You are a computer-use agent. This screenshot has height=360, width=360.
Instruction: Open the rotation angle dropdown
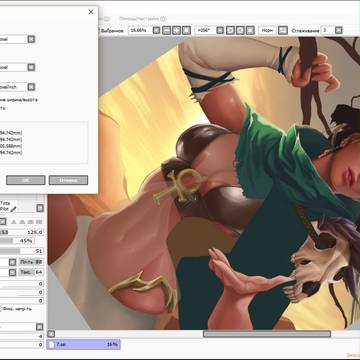(x=220, y=30)
